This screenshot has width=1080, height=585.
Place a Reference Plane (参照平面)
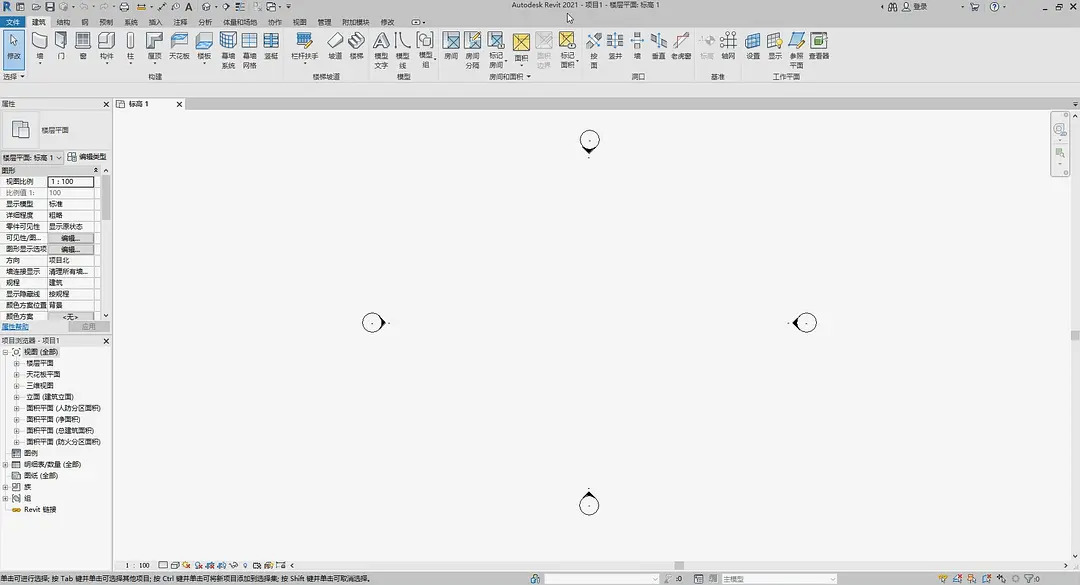pyautogui.click(x=795, y=44)
